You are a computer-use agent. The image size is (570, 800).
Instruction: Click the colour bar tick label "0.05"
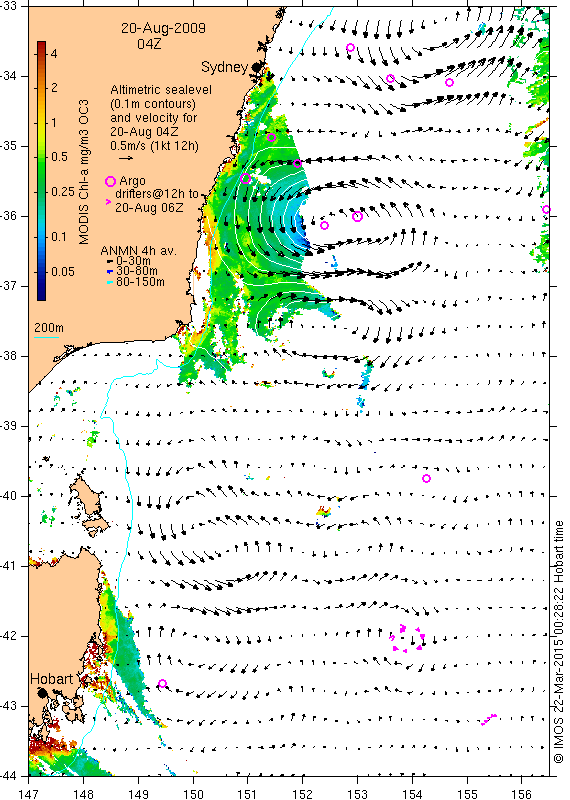63,271
